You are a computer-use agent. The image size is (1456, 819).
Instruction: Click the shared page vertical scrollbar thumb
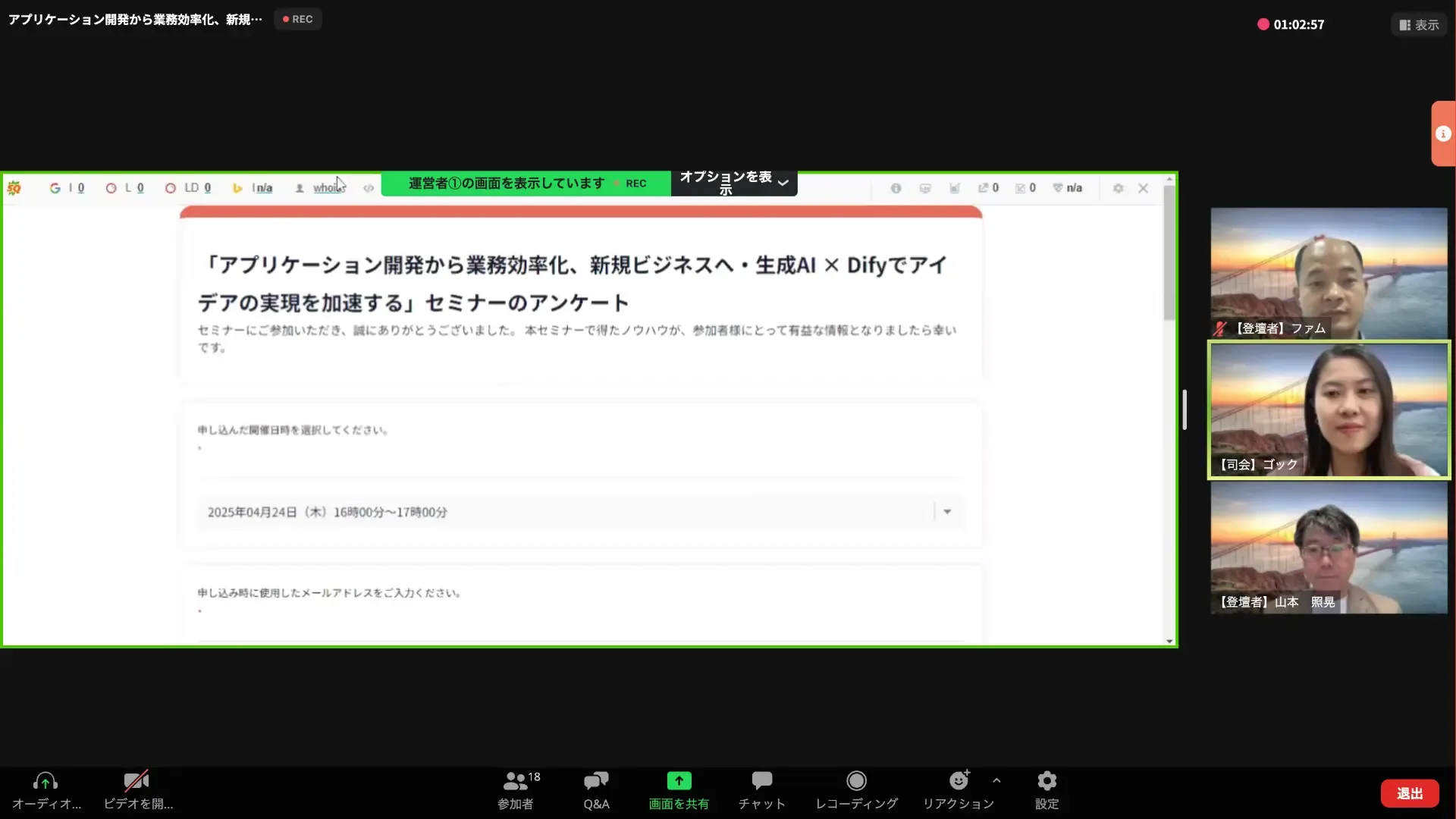click(x=1169, y=253)
